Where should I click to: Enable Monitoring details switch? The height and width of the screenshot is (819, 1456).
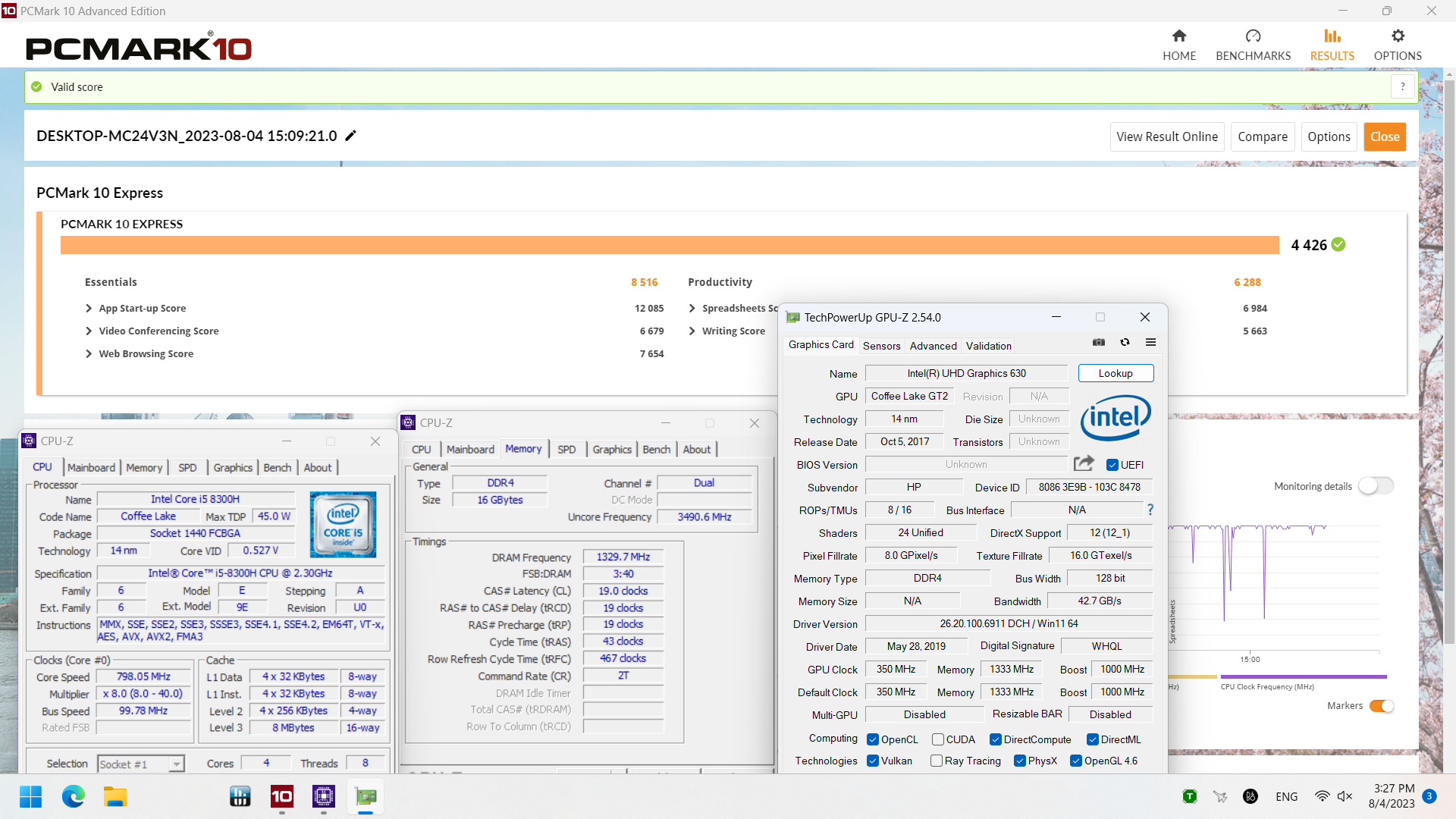(x=1376, y=486)
